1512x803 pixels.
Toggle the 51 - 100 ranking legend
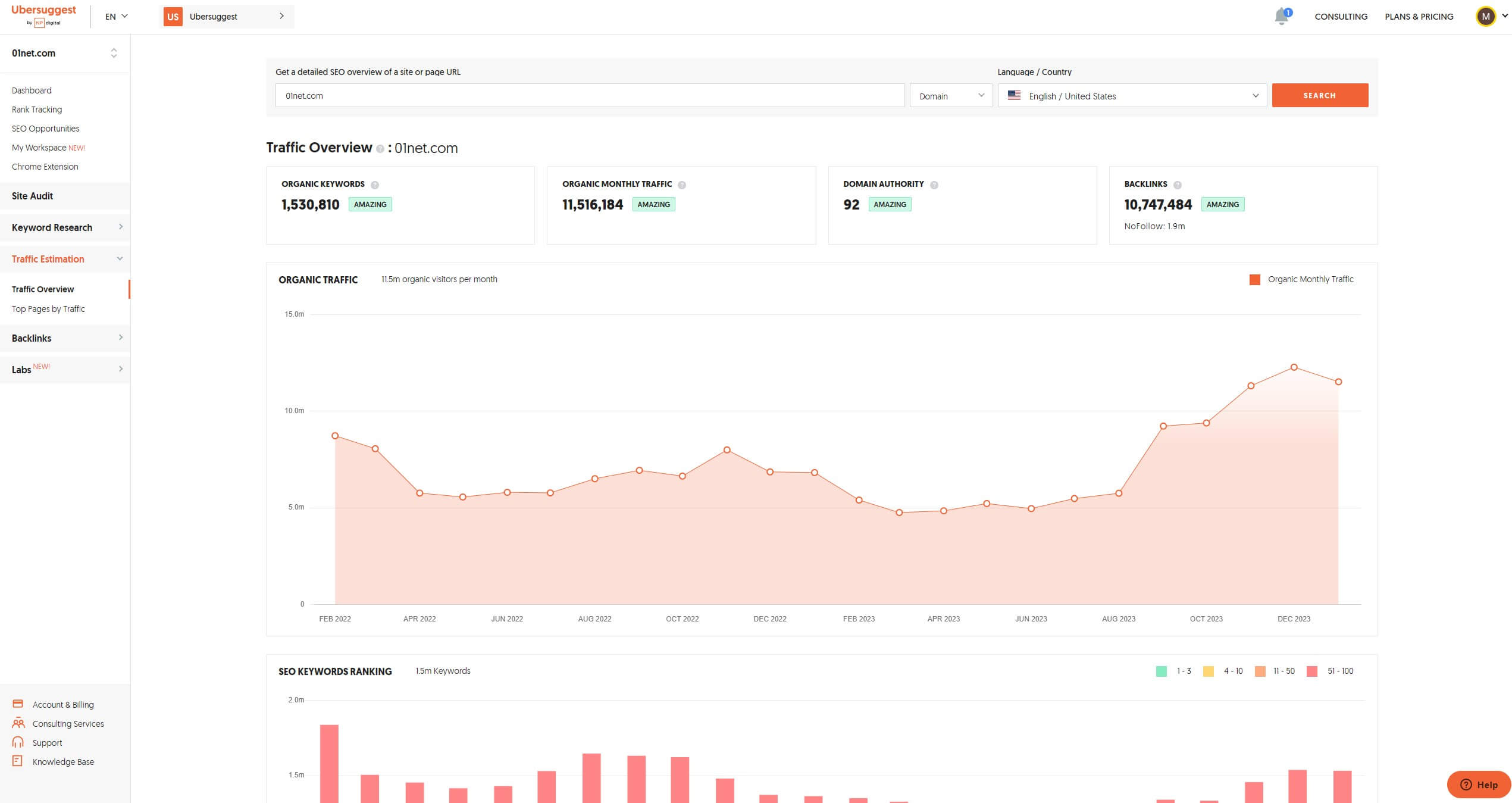1330,671
